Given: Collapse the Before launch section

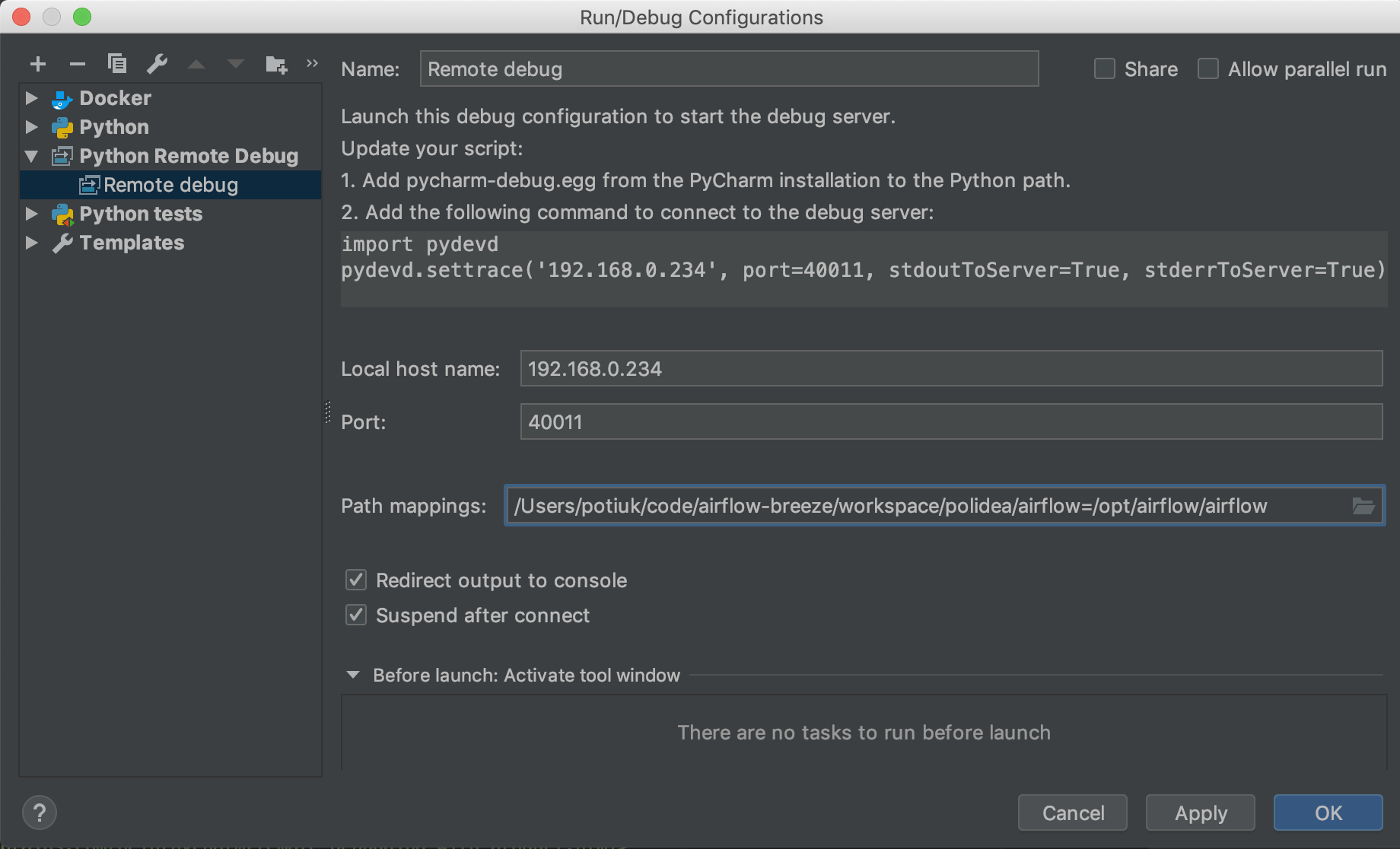Looking at the screenshot, I should [x=353, y=675].
